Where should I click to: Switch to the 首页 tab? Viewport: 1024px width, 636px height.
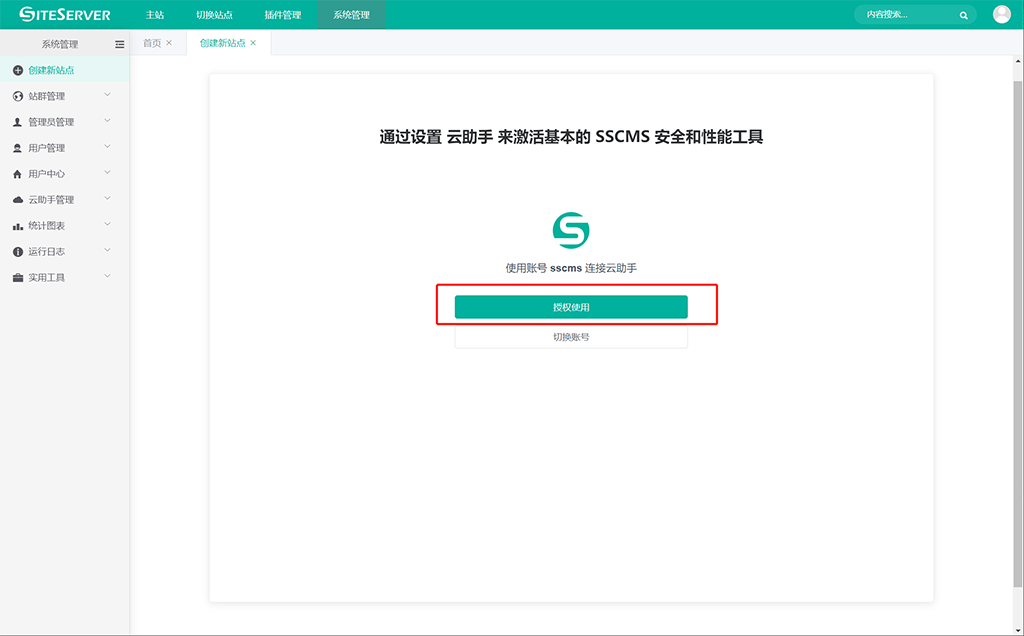click(x=152, y=43)
